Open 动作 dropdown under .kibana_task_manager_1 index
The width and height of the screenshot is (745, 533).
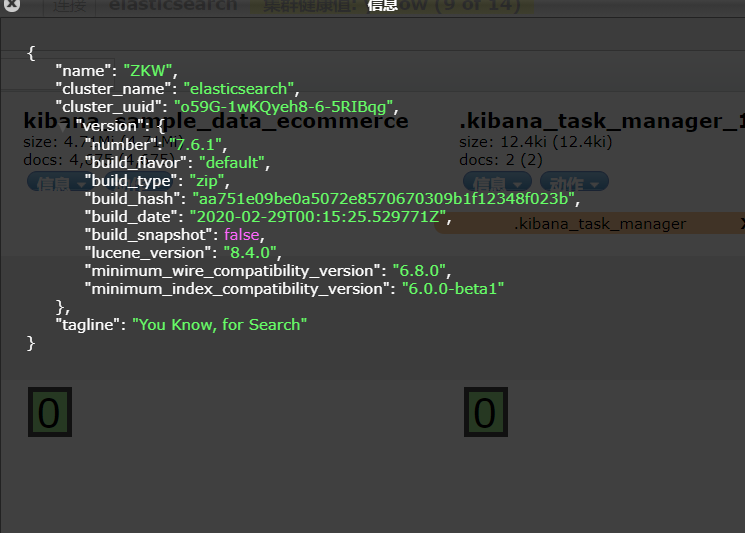coord(574,182)
